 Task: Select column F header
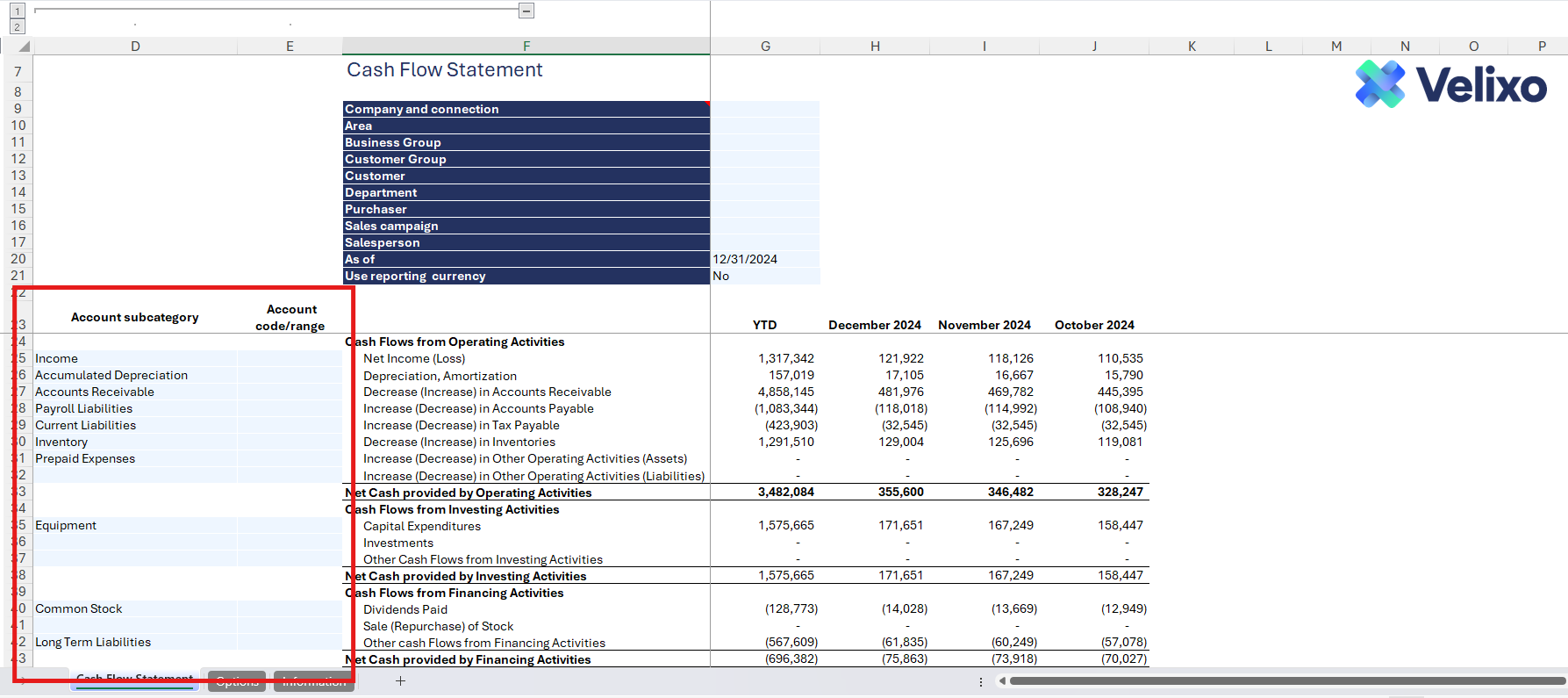tap(526, 47)
